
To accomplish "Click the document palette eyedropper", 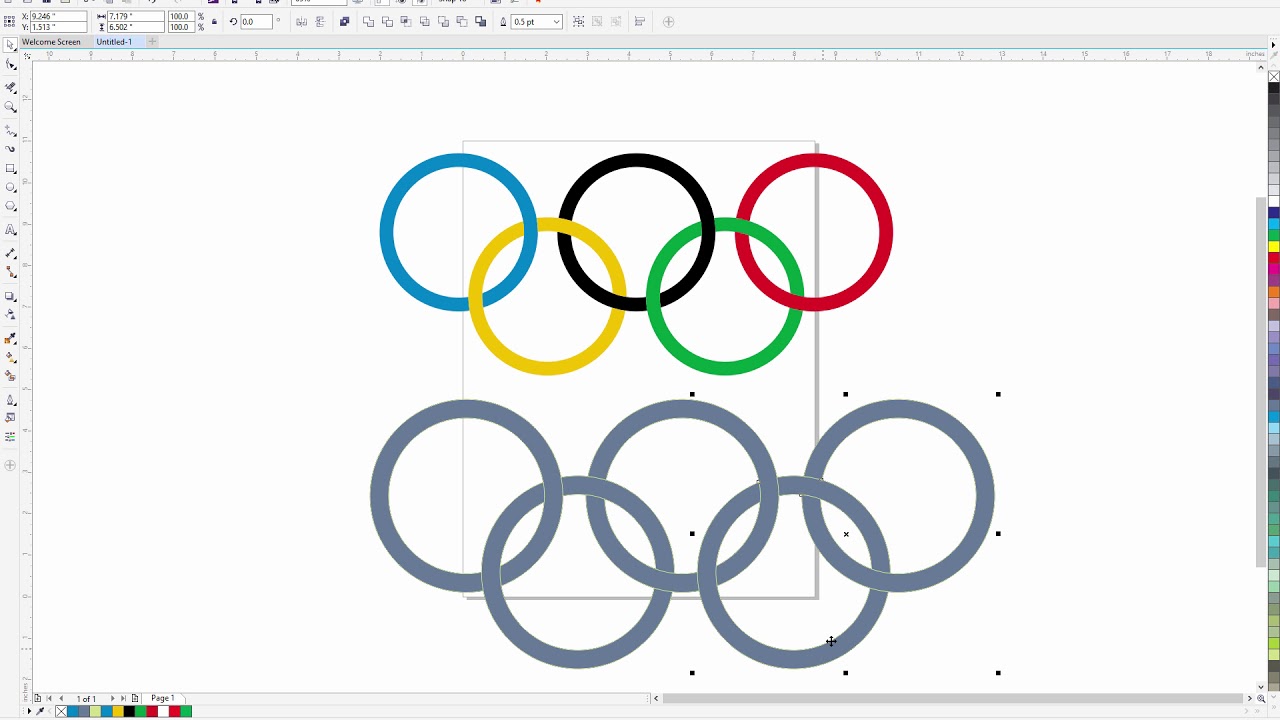I will (41, 711).
